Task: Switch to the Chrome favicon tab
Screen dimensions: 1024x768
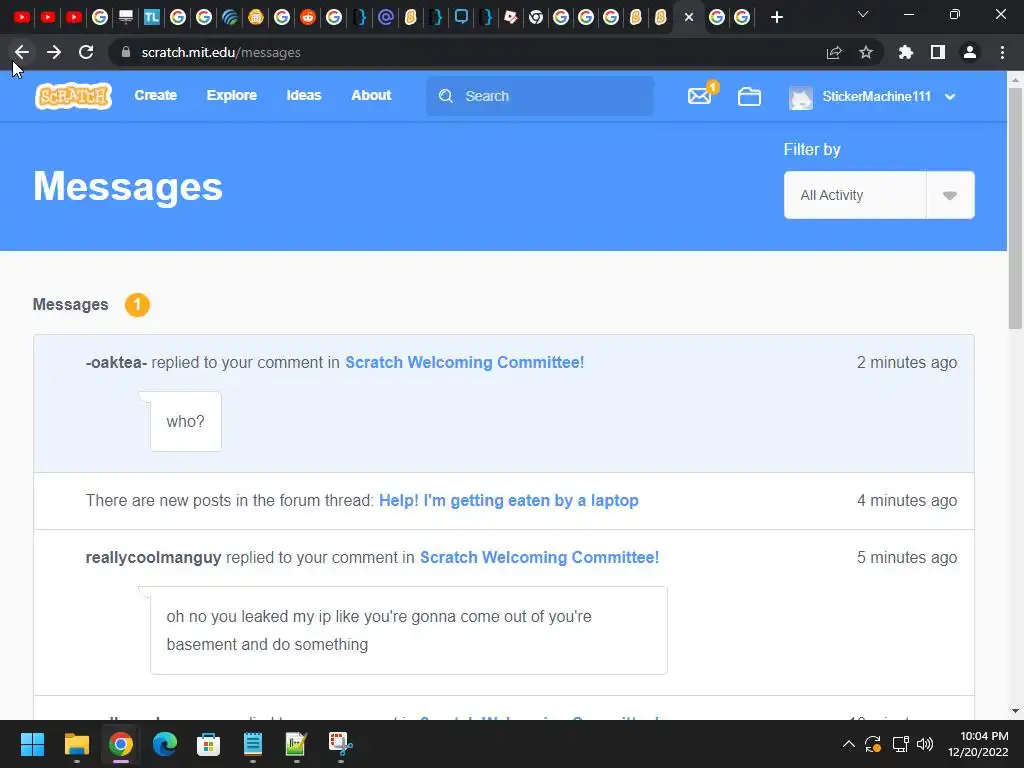Action: (x=536, y=18)
